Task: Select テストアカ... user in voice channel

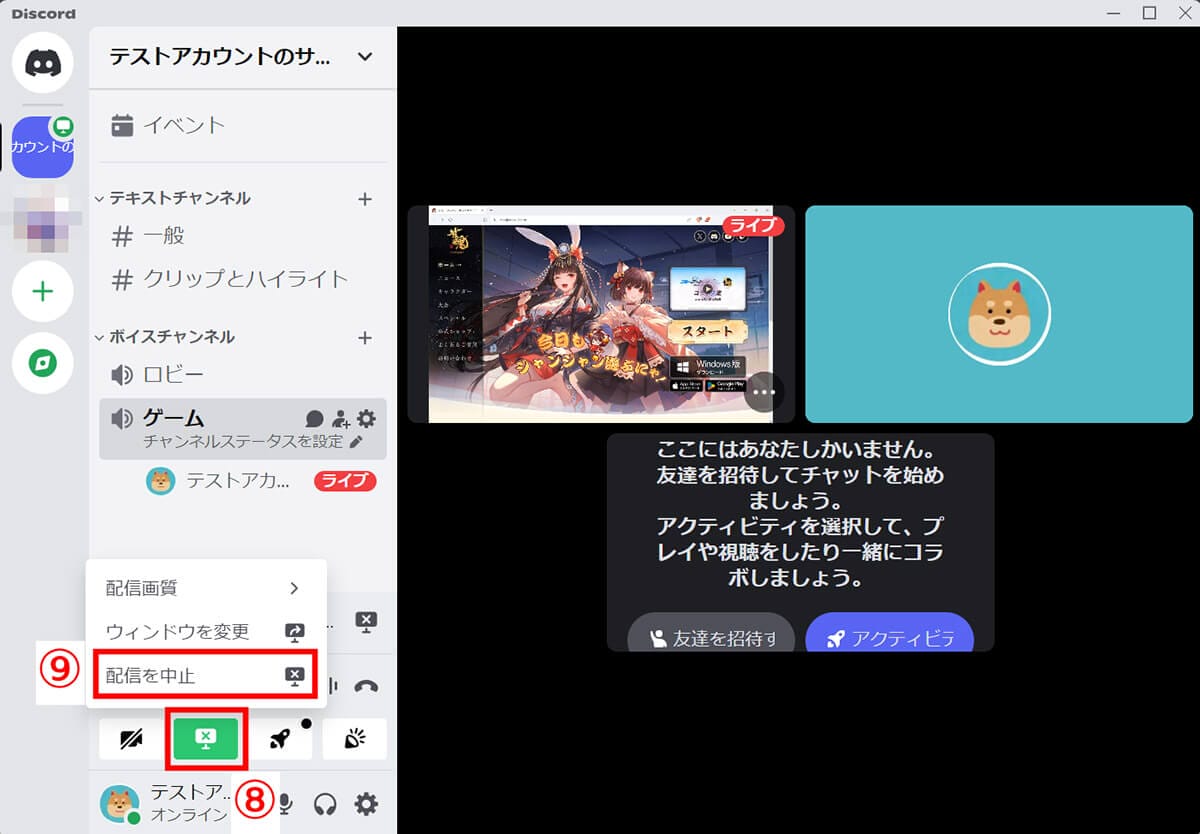Action: pyautogui.click(x=220, y=481)
